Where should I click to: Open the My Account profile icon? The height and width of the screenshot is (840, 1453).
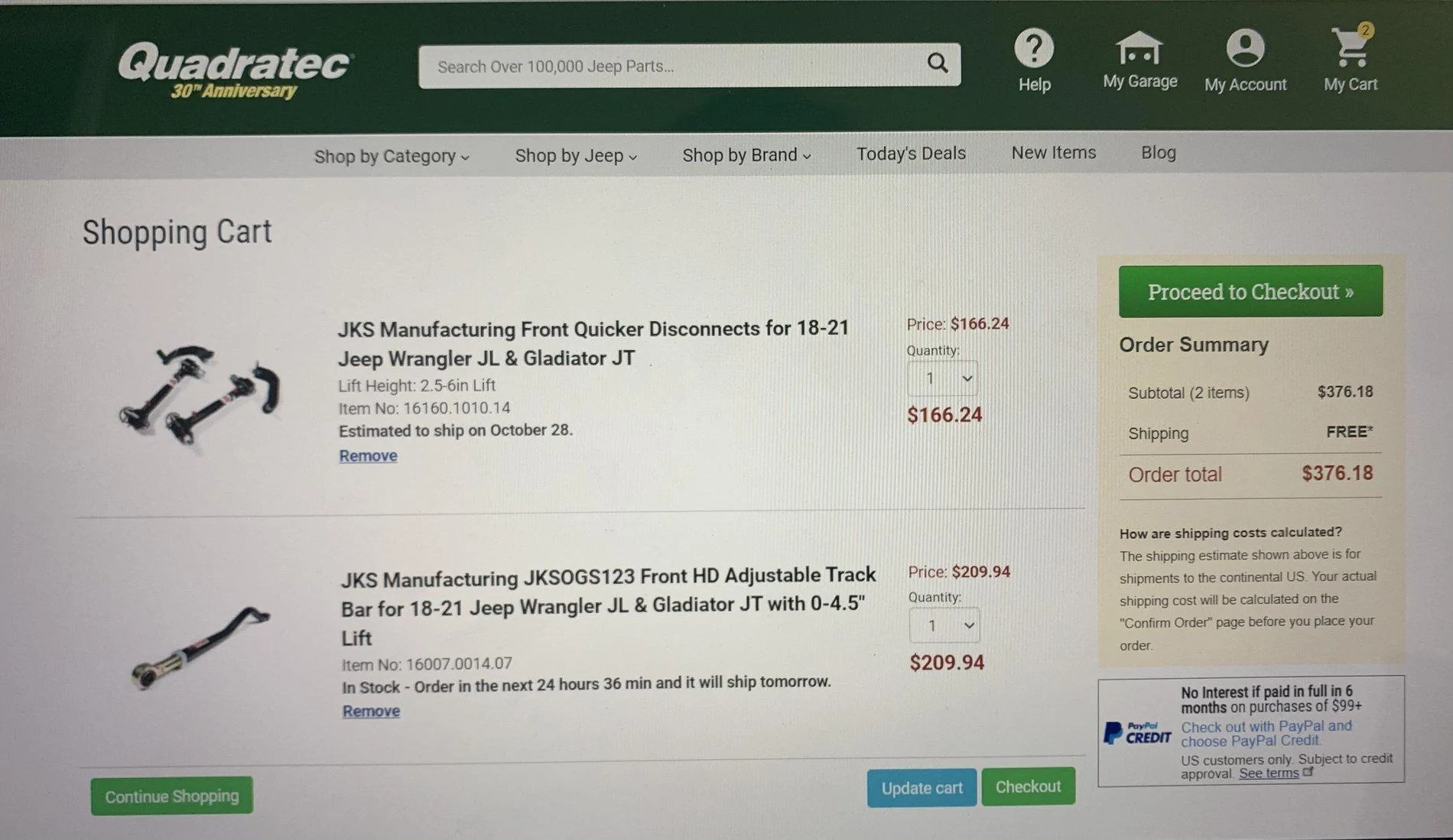click(x=1245, y=48)
